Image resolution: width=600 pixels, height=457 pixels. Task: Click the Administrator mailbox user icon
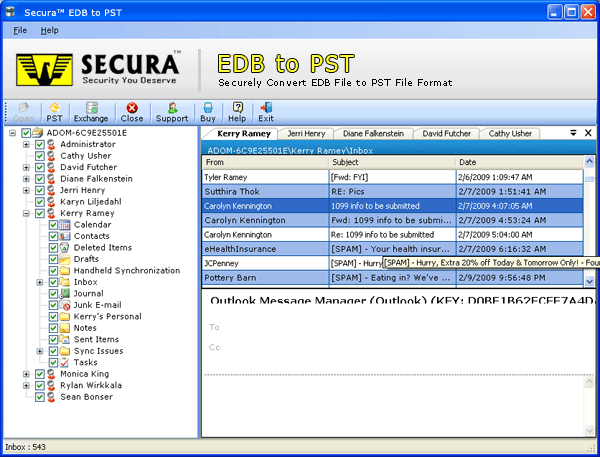coord(51,144)
